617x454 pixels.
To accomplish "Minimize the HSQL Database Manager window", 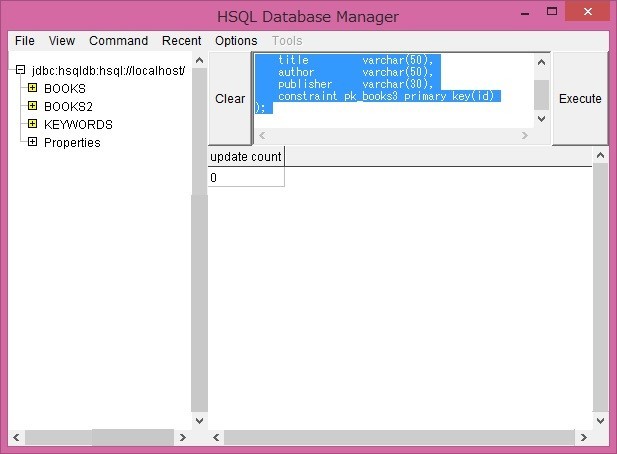I will click(x=525, y=13).
